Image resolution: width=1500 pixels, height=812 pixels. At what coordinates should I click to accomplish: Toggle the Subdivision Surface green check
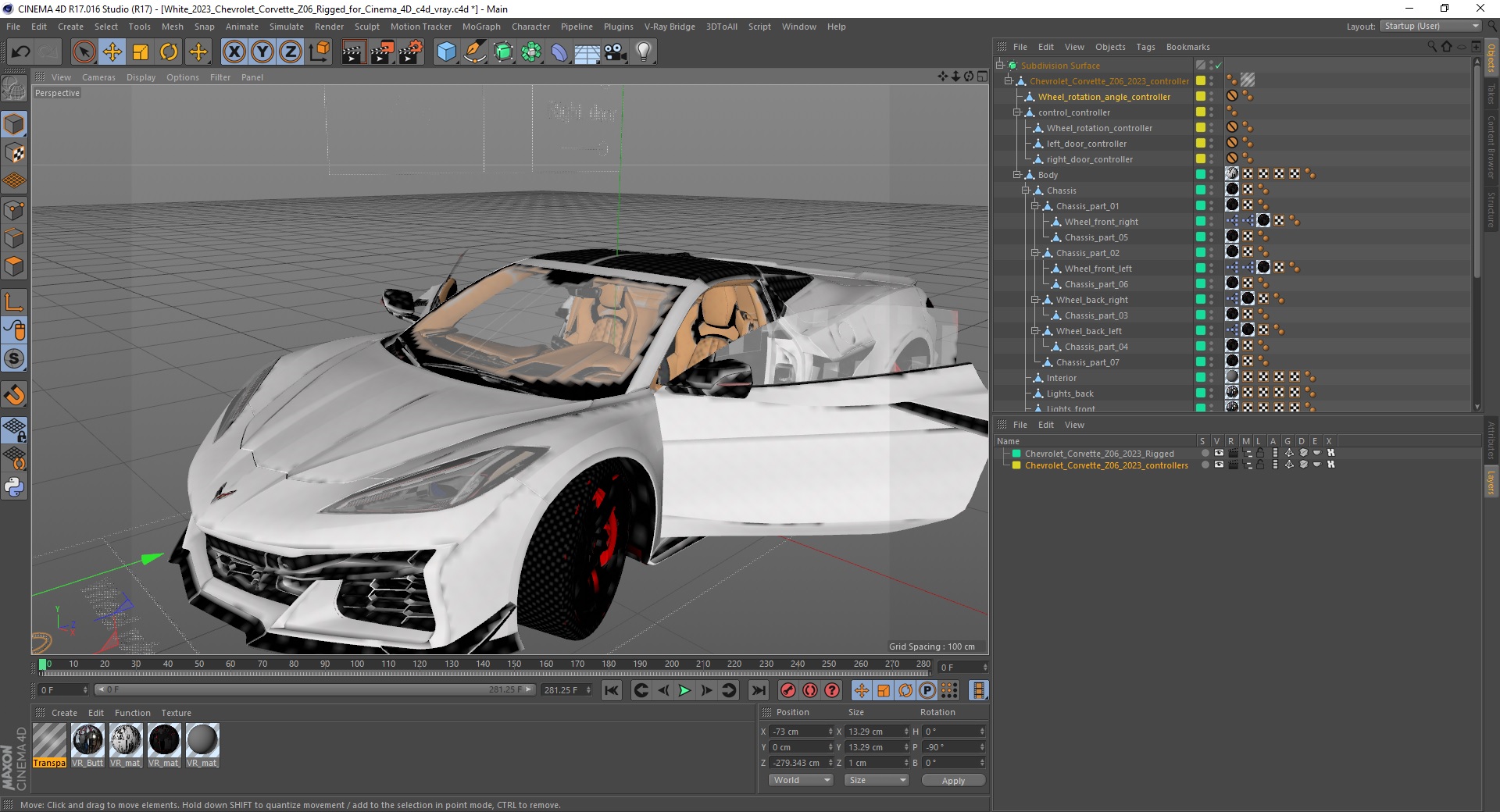click(x=1218, y=66)
